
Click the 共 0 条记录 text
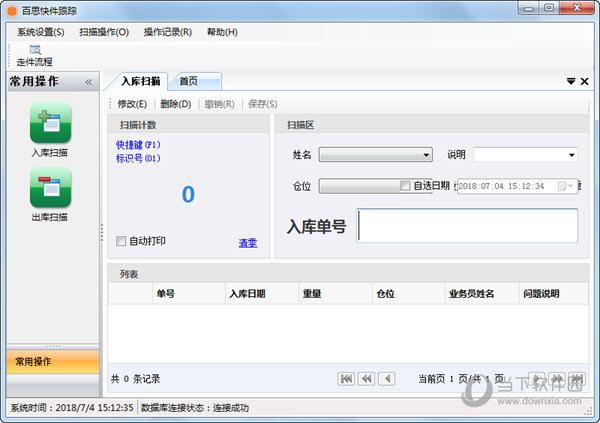[135, 379]
